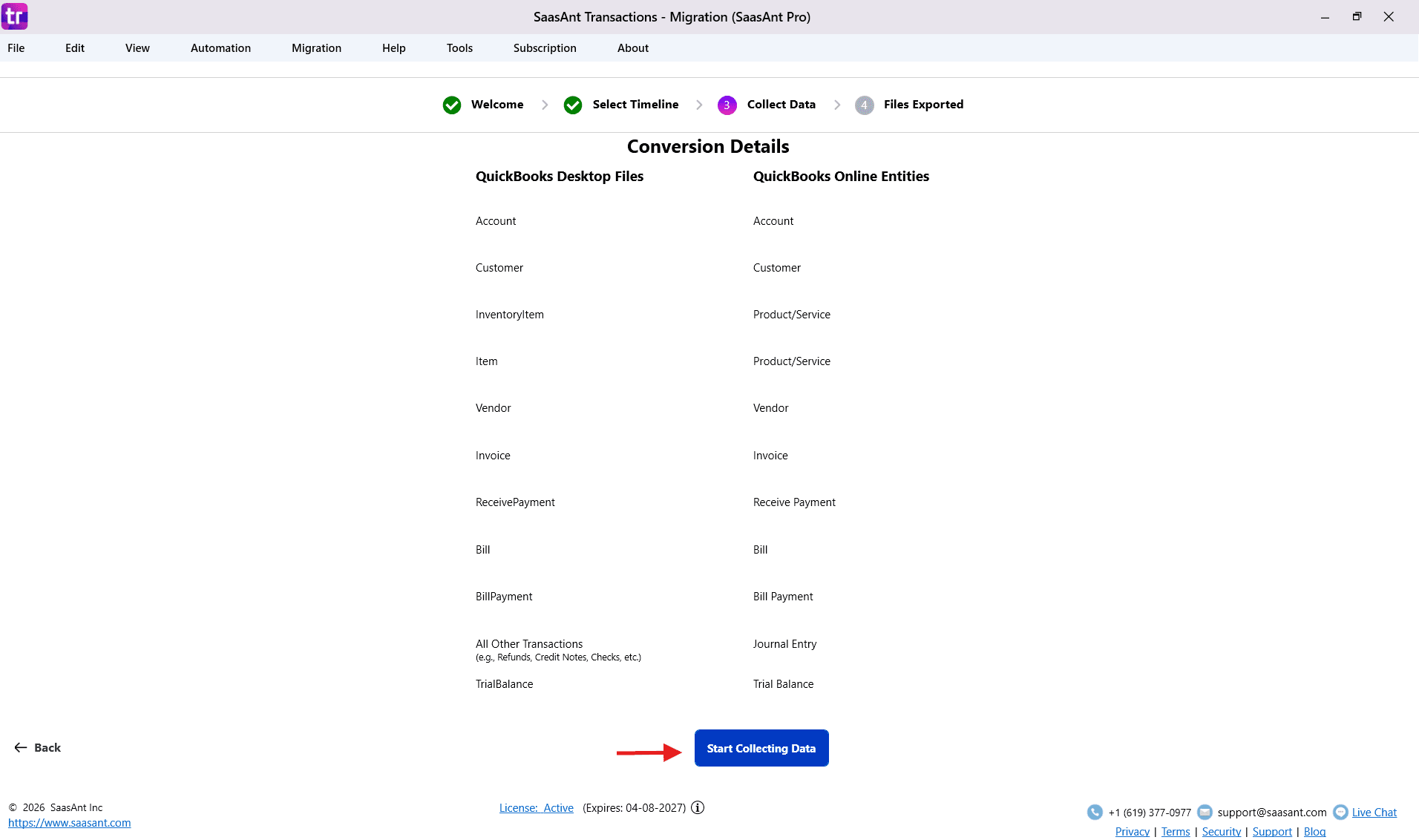
Task: Select the Collect Data step label
Action: (x=781, y=105)
